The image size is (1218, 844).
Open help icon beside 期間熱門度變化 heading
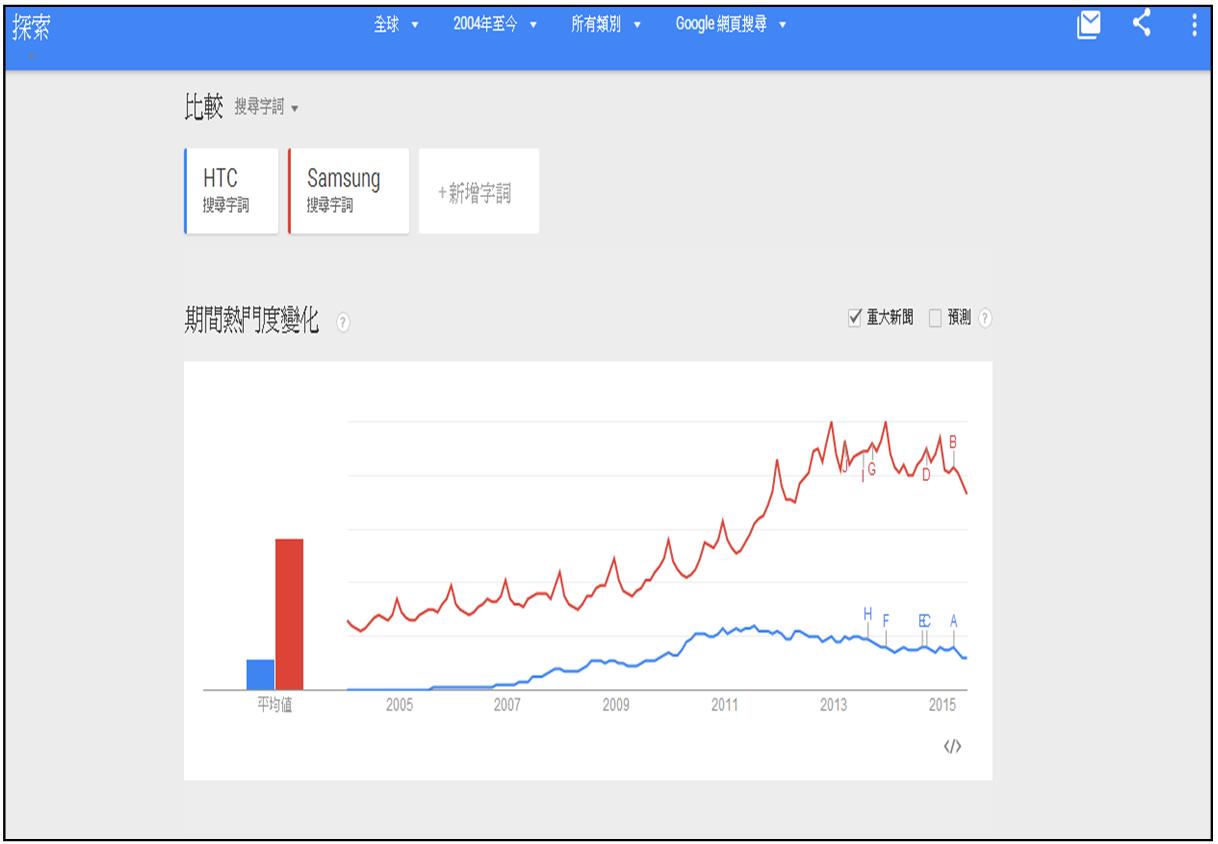tap(343, 322)
